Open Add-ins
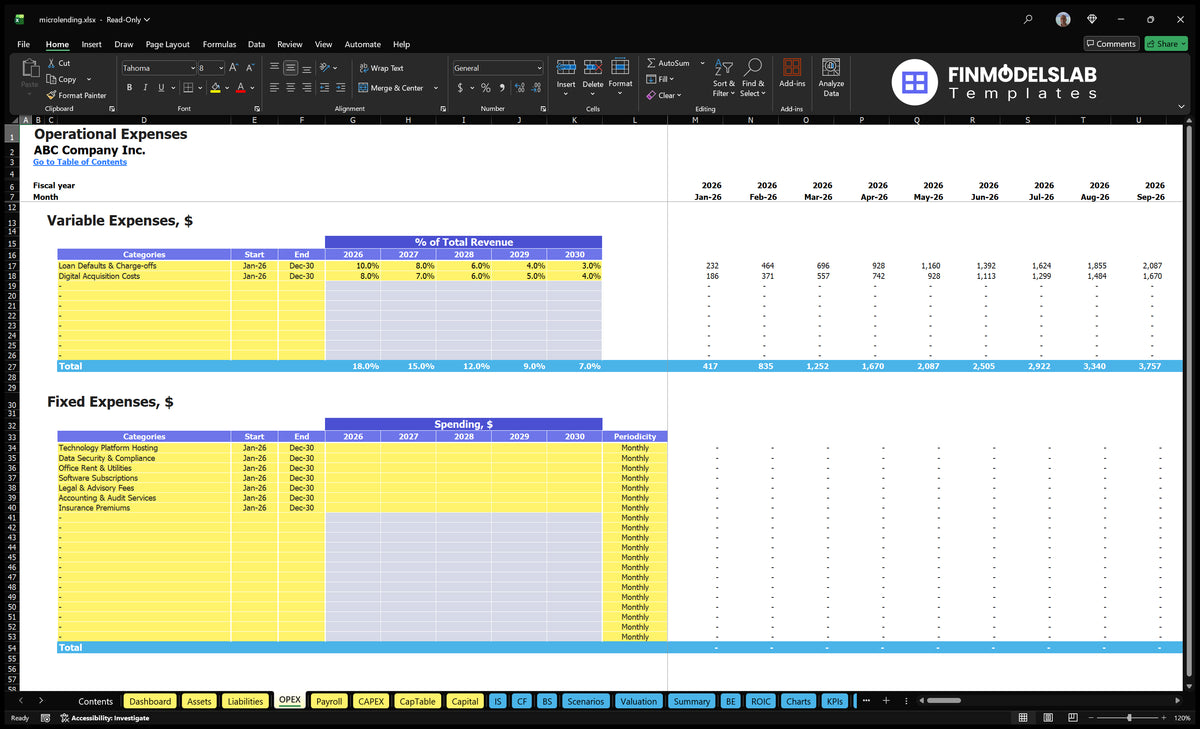Screen dimensions: 1200x729 click(792, 73)
